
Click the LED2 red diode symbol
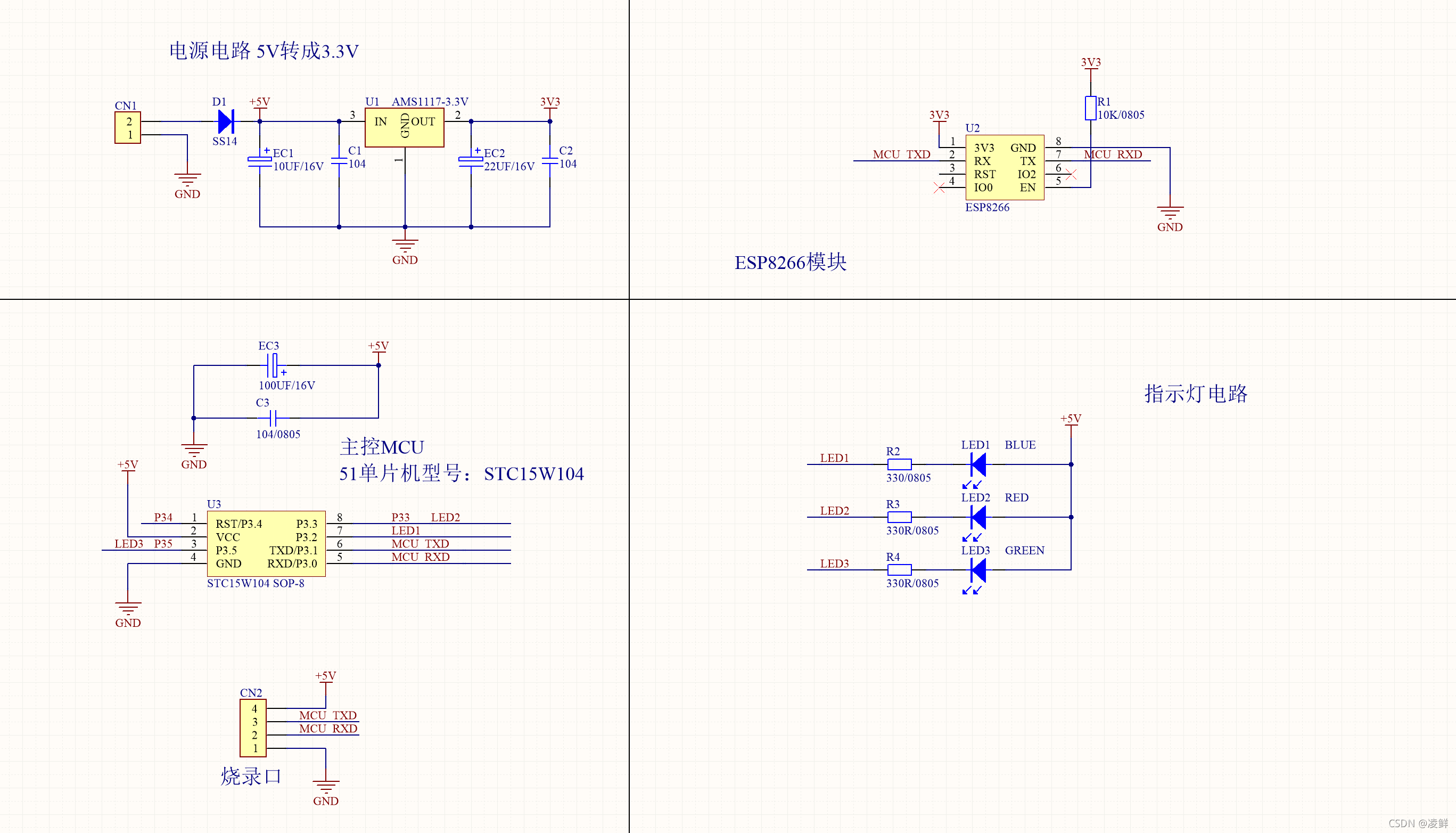[x=978, y=517]
